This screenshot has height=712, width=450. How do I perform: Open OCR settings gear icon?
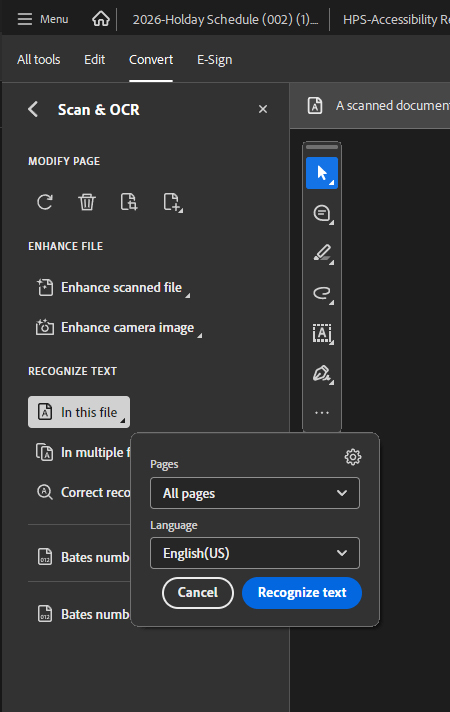click(x=353, y=457)
